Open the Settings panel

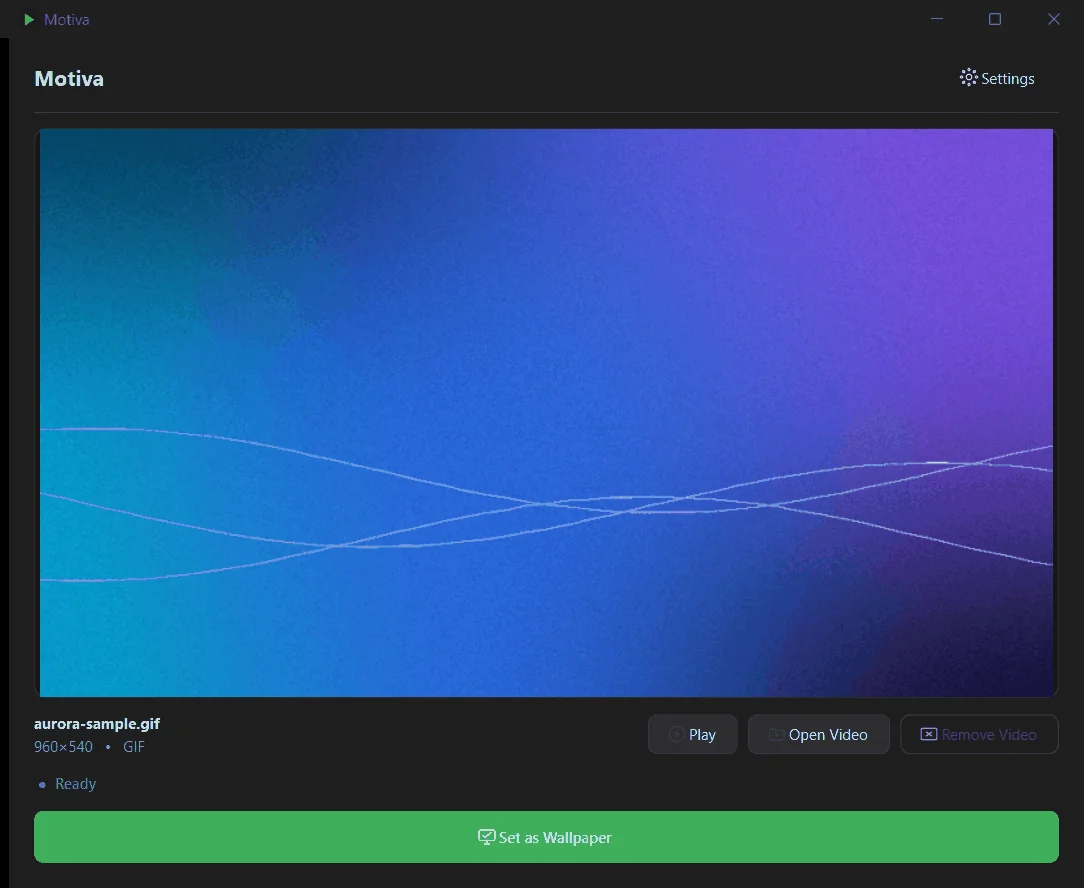[x=997, y=78]
